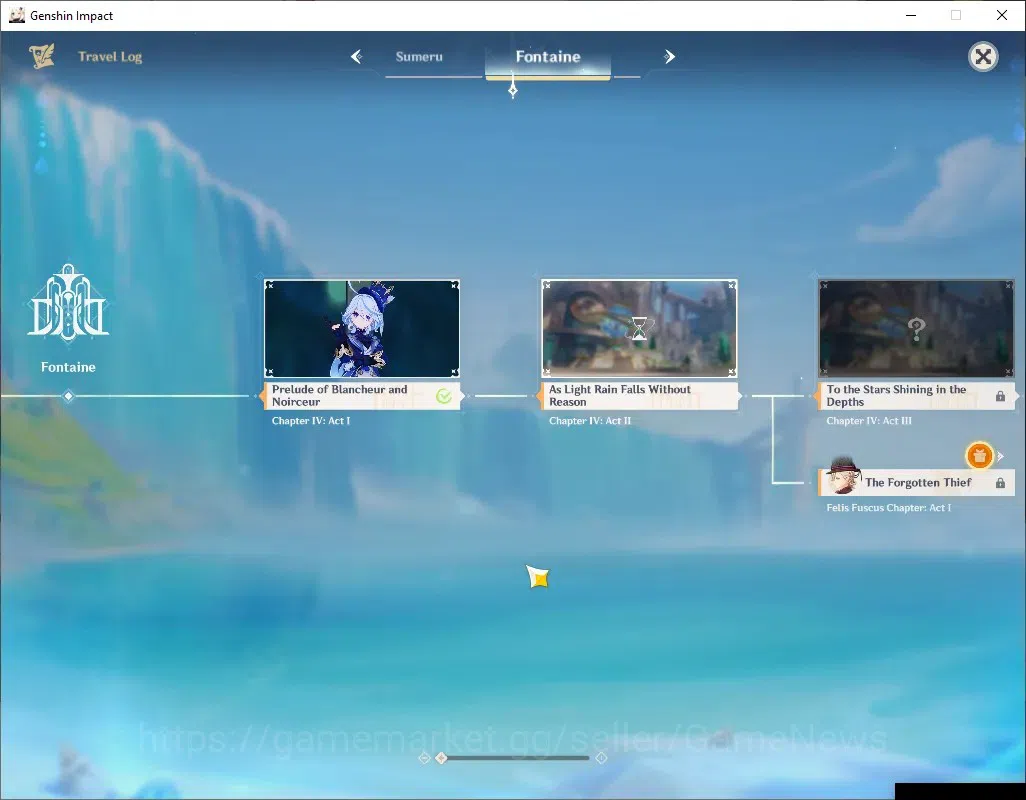Open the Prelude of Blancheur and Noirceur thumbnail
This screenshot has height=800, width=1026.
[x=362, y=328]
